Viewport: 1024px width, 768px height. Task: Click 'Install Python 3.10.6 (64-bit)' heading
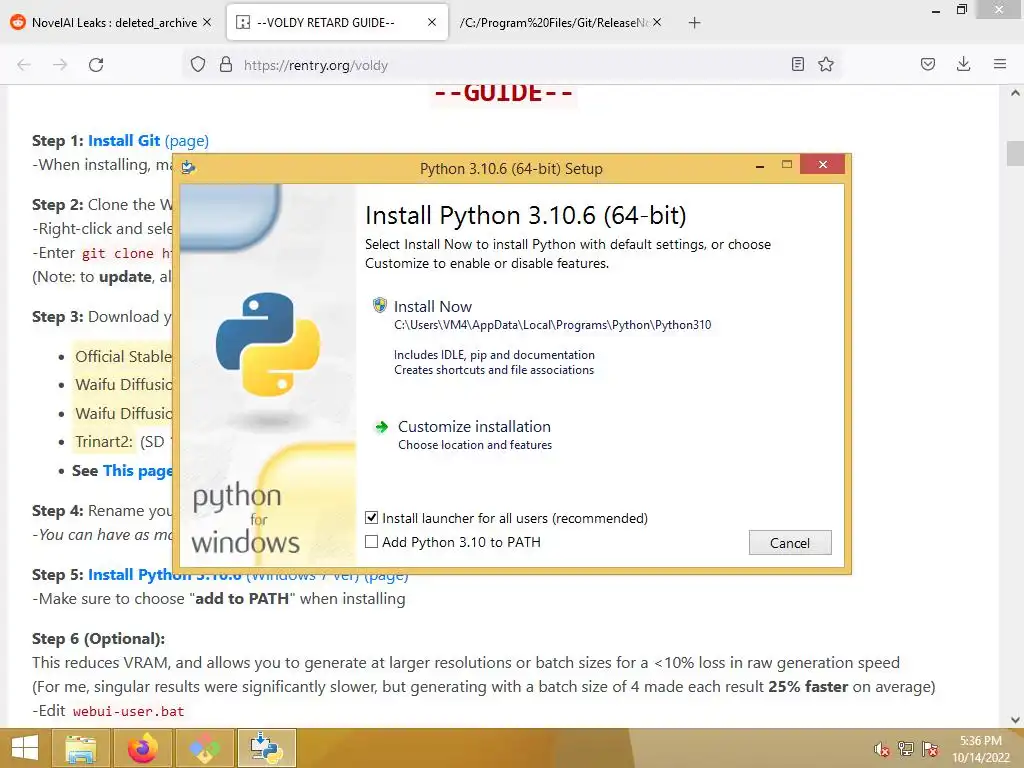click(526, 216)
